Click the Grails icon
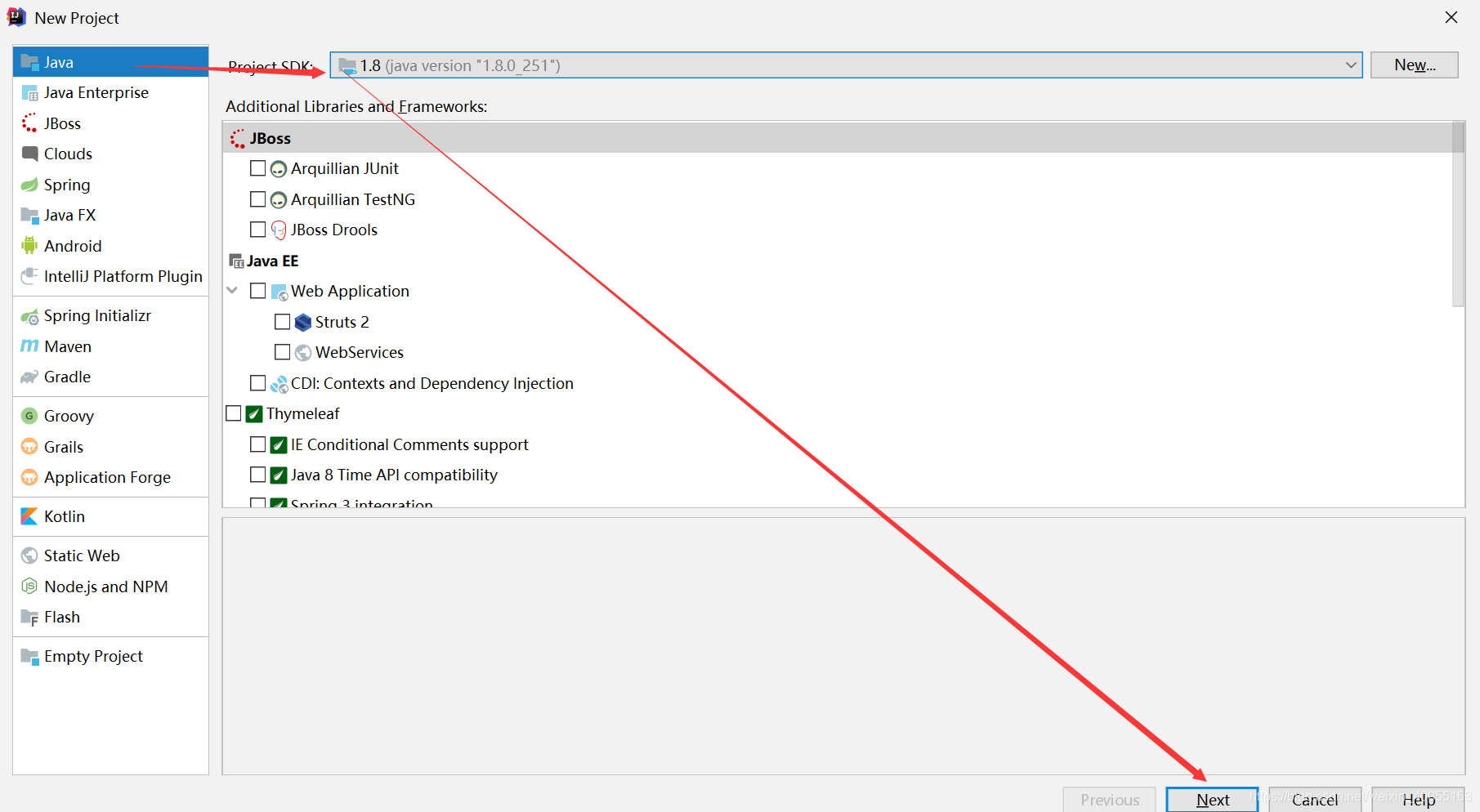 (29, 447)
